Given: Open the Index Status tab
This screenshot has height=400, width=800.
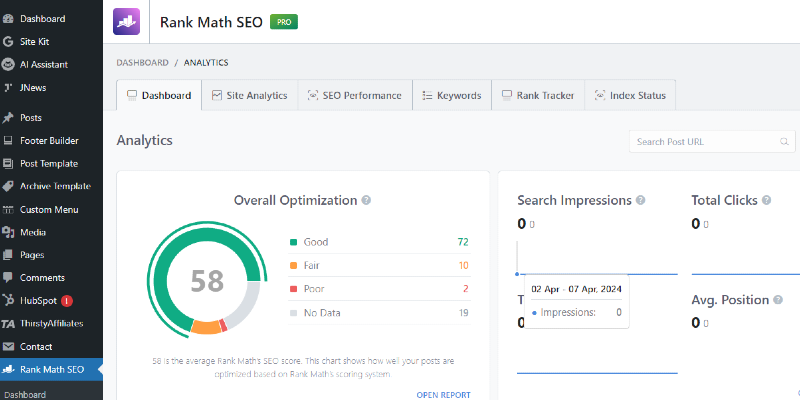Looking at the screenshot, I should pyautogui.click(x=630, y=95).
